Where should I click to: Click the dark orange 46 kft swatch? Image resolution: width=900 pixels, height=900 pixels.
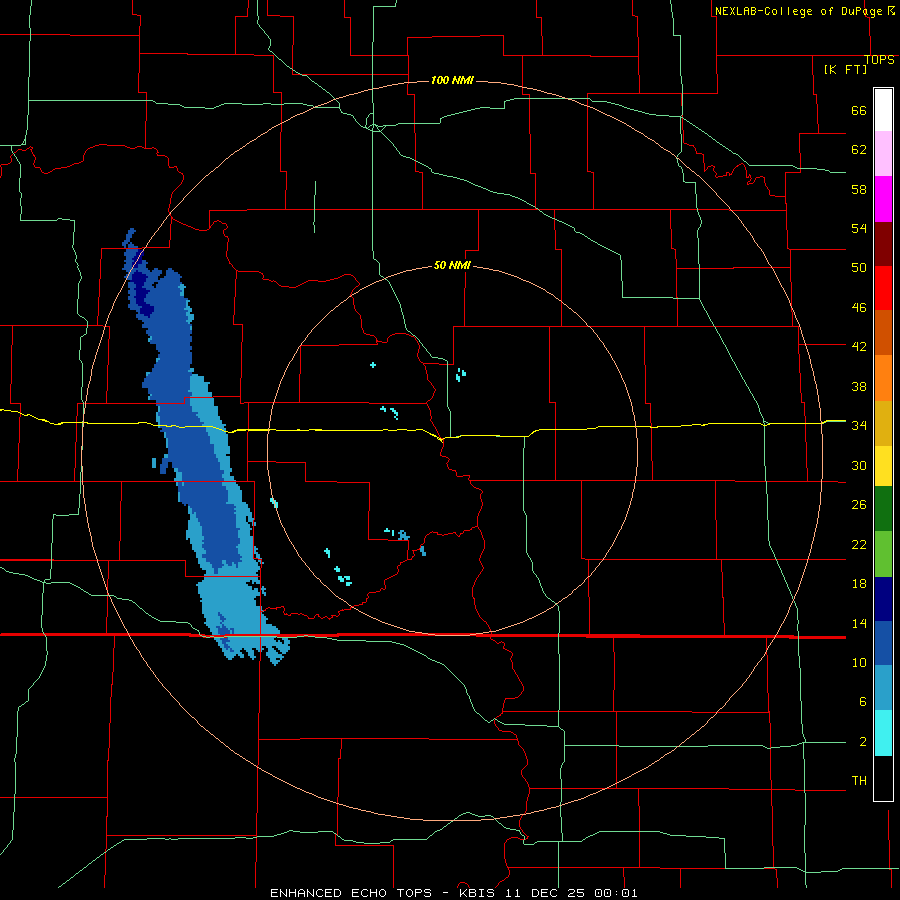coord(883,332)
